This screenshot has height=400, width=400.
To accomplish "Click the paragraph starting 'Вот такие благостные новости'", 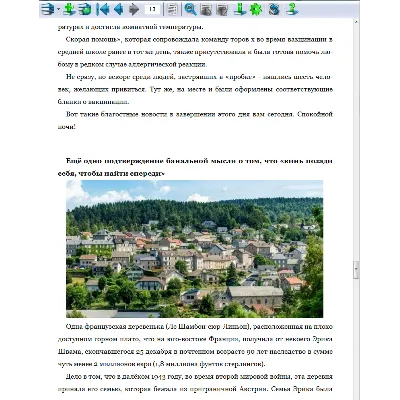I will pyautogui.click(x=195, y=120).
